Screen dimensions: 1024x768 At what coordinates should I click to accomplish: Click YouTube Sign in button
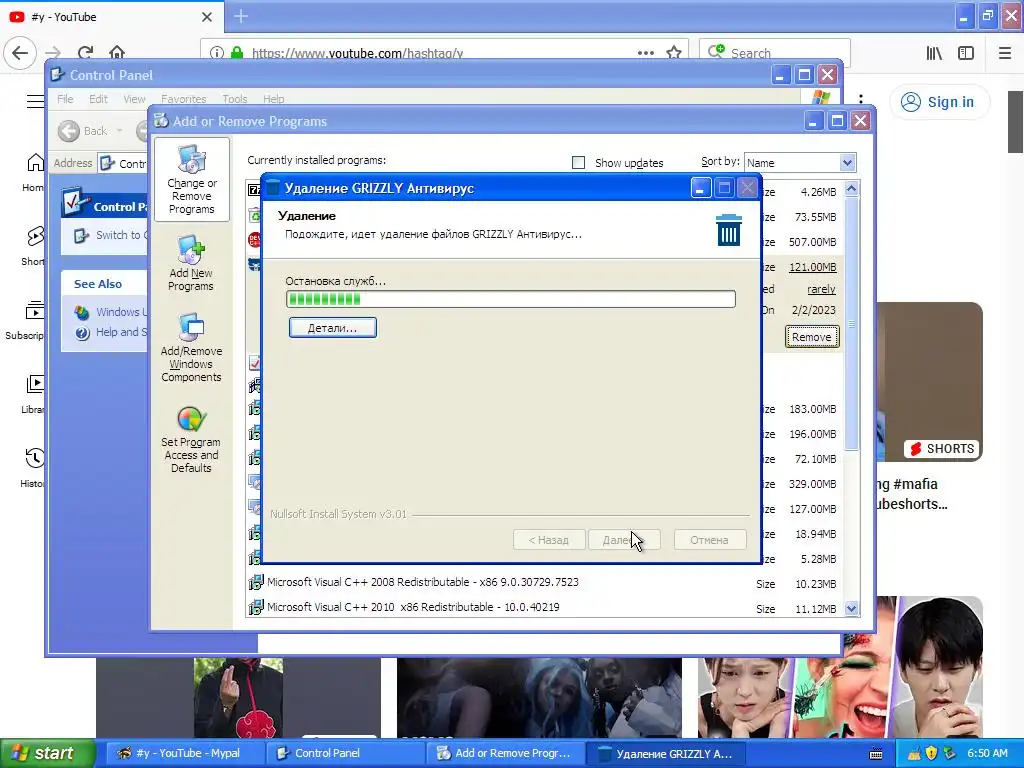(939, 102)
